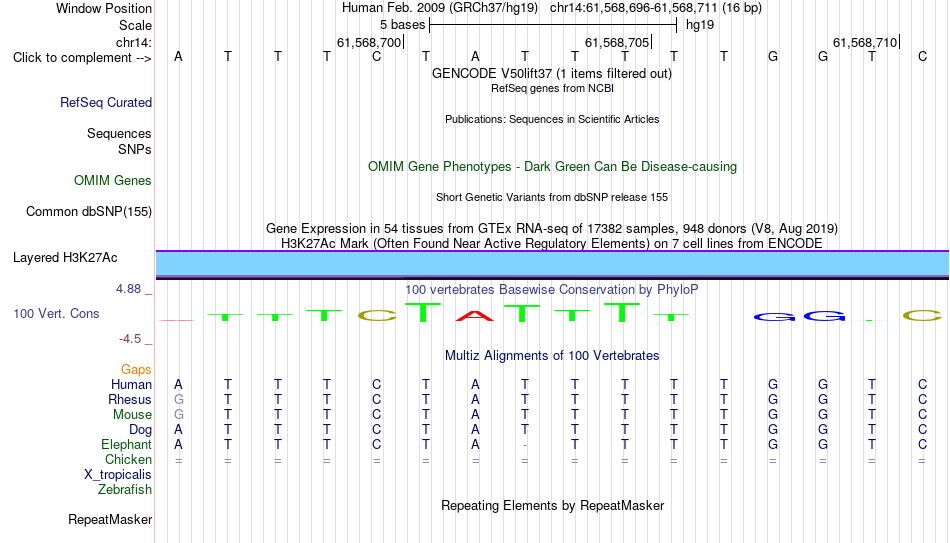
Task: Click the Multiz Alignments of 100 Vertebrates title
Action: pos(552,356)
